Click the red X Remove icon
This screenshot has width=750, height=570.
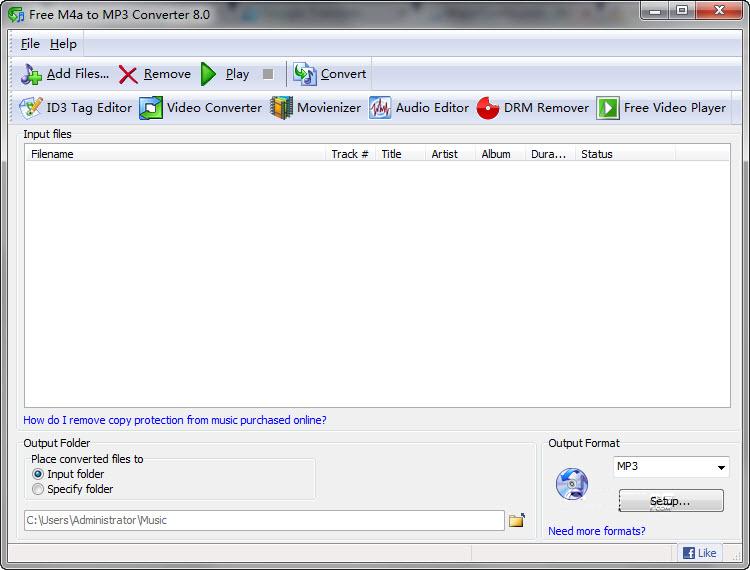tap(128, 75)
